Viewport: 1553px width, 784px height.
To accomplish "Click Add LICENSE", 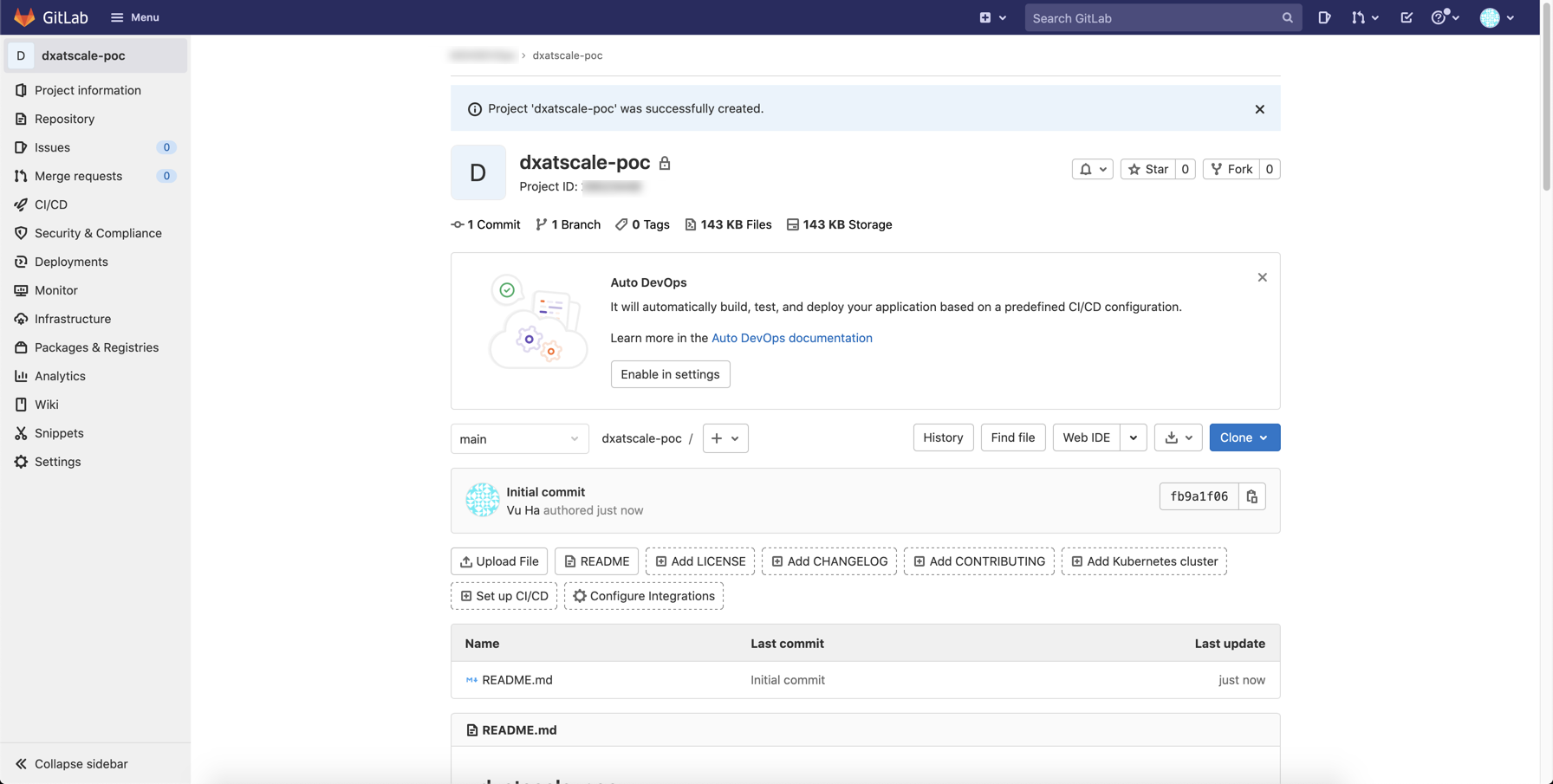I will [x=700, y=561].
